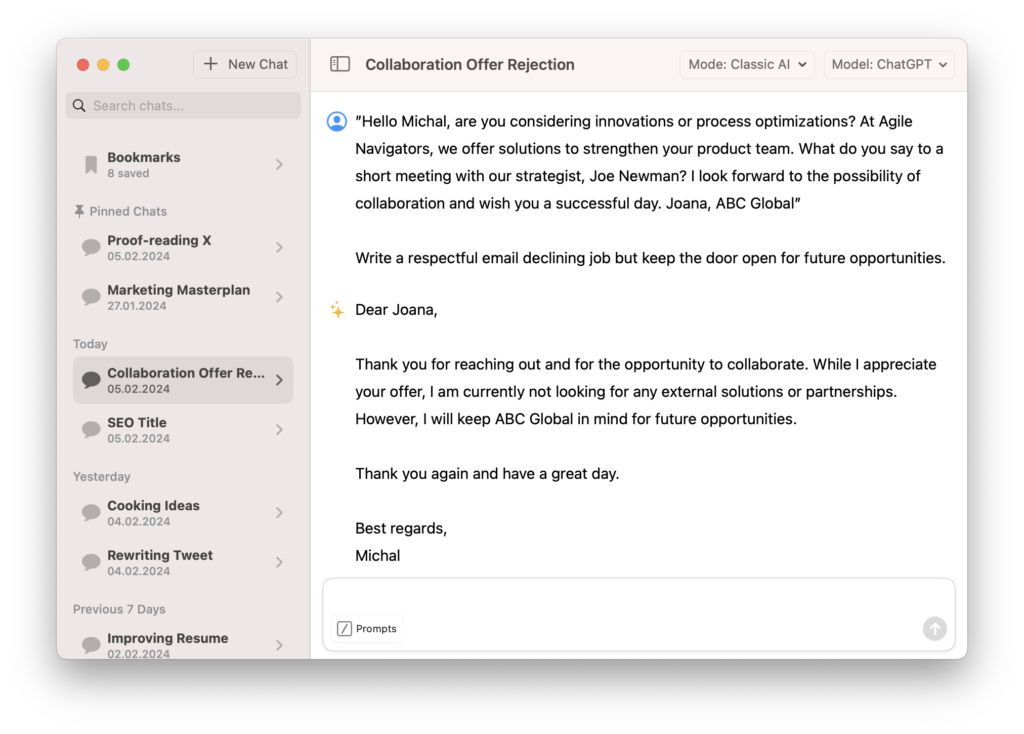Expand the Collaboration Offer Re... chevron

tap(280, 380)
